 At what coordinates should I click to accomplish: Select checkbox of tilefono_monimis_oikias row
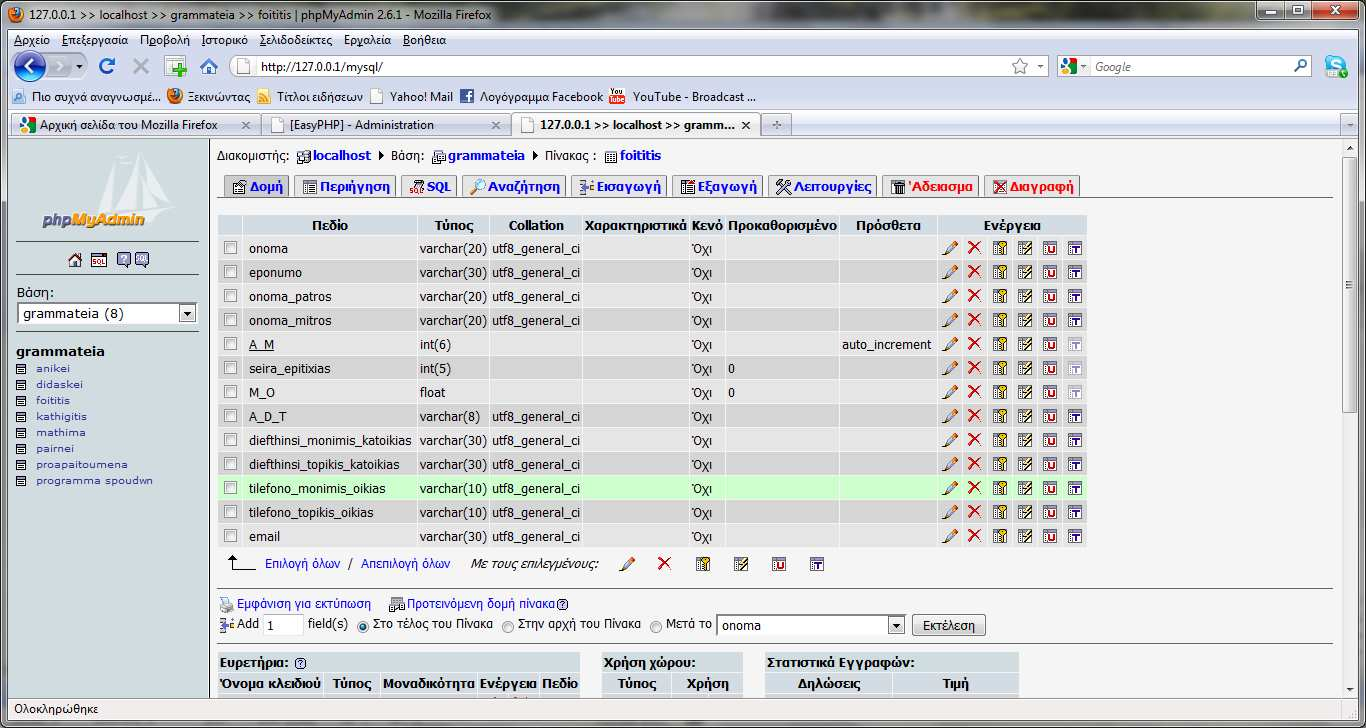tap(231, 488)
